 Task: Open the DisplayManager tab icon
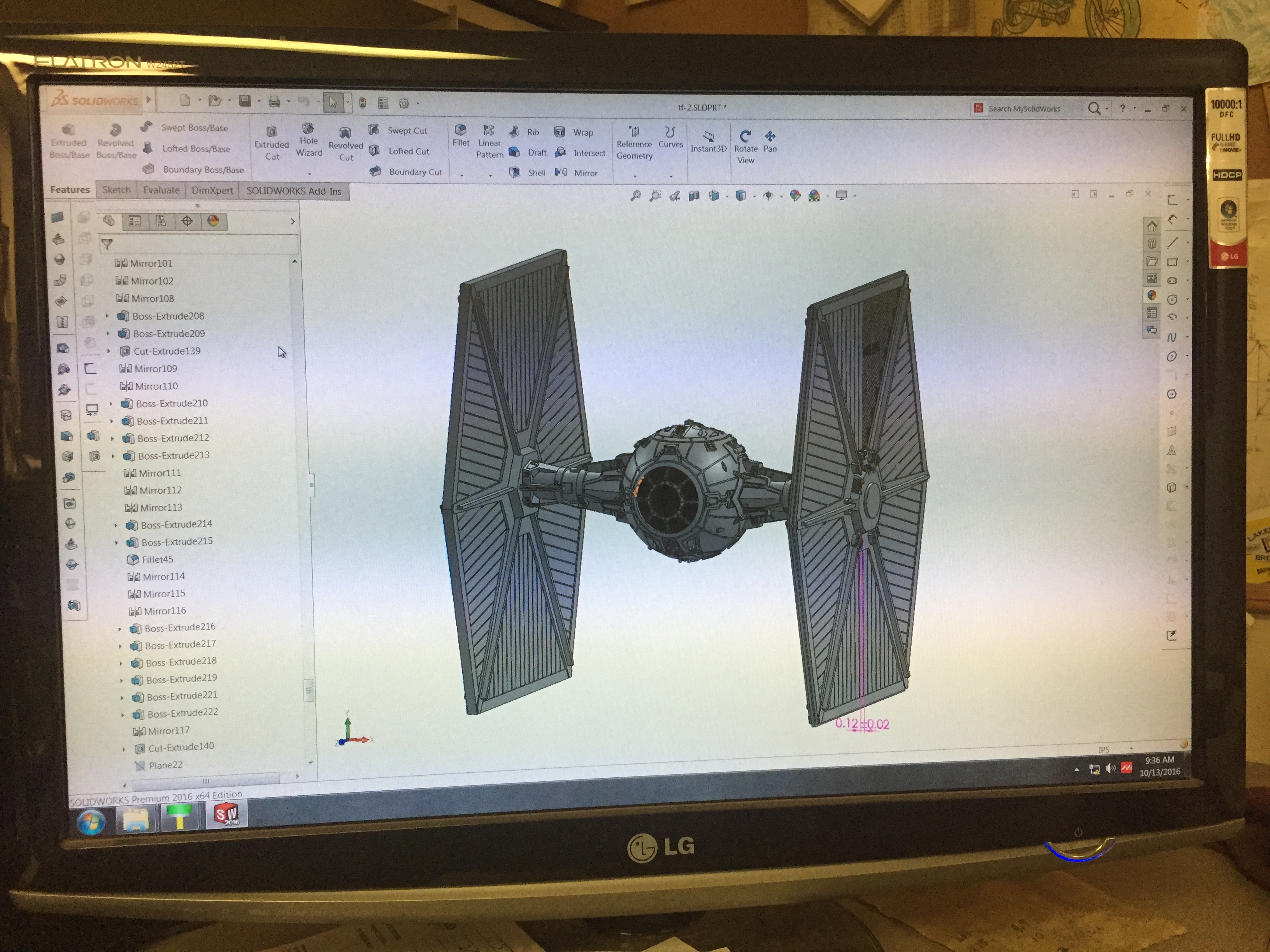pyautogui.click(x=213, y=221)
